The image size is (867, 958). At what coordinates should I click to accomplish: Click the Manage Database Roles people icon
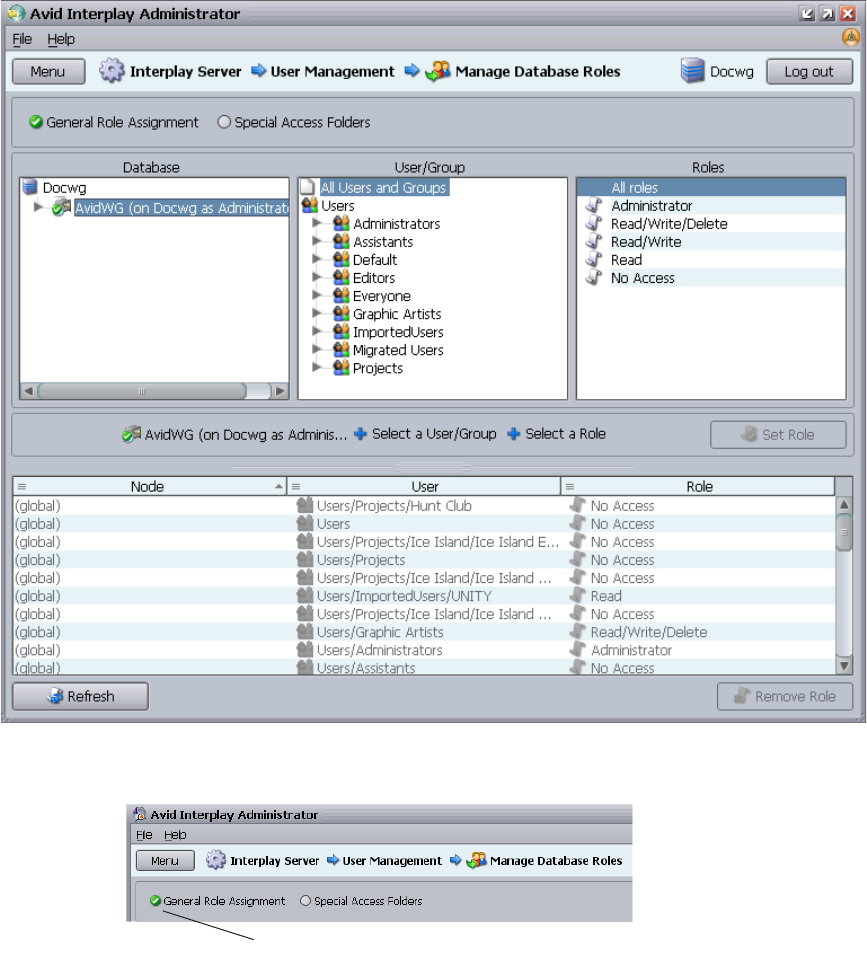(x=438, y=71)
